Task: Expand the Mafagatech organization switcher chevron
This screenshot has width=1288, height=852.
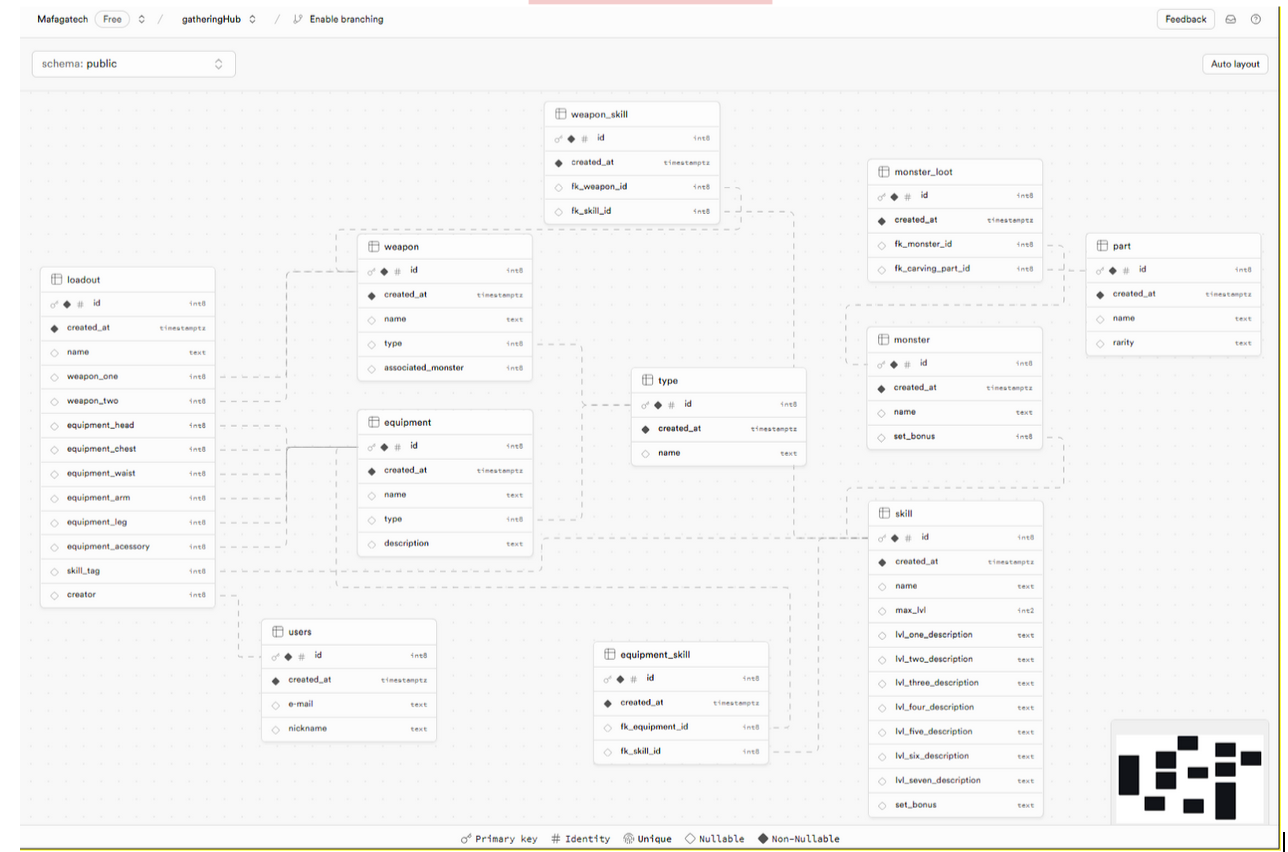Action: point(142,19)
